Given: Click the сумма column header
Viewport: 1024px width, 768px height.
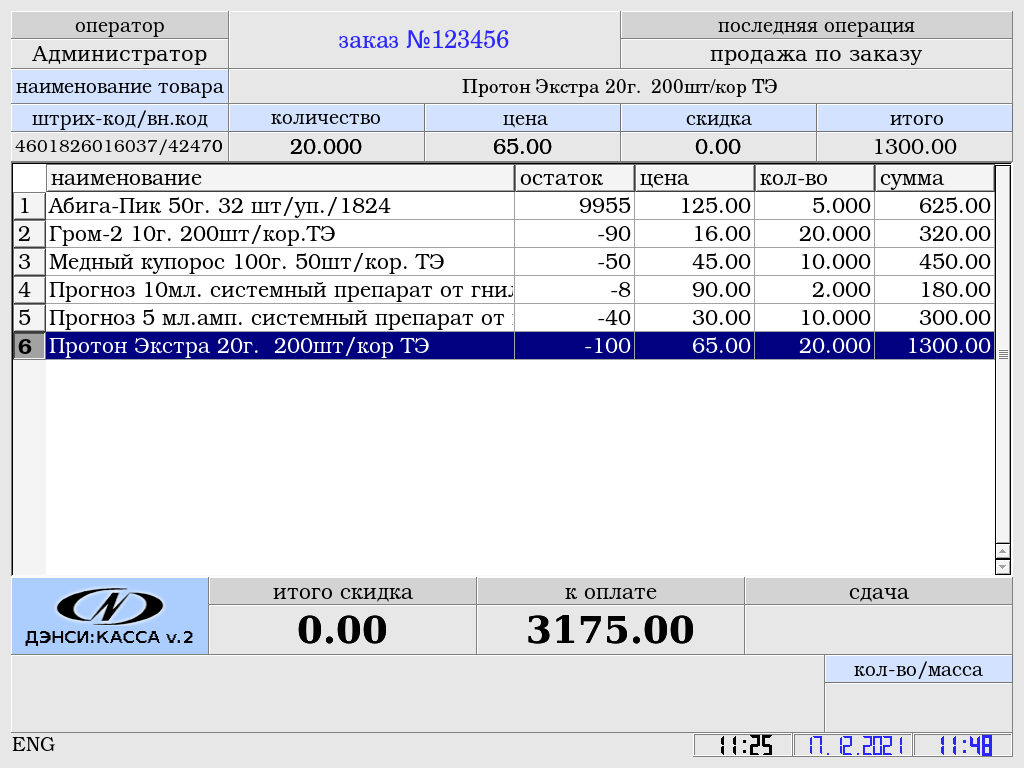Looking at the screenshot, I should (935, 178).
